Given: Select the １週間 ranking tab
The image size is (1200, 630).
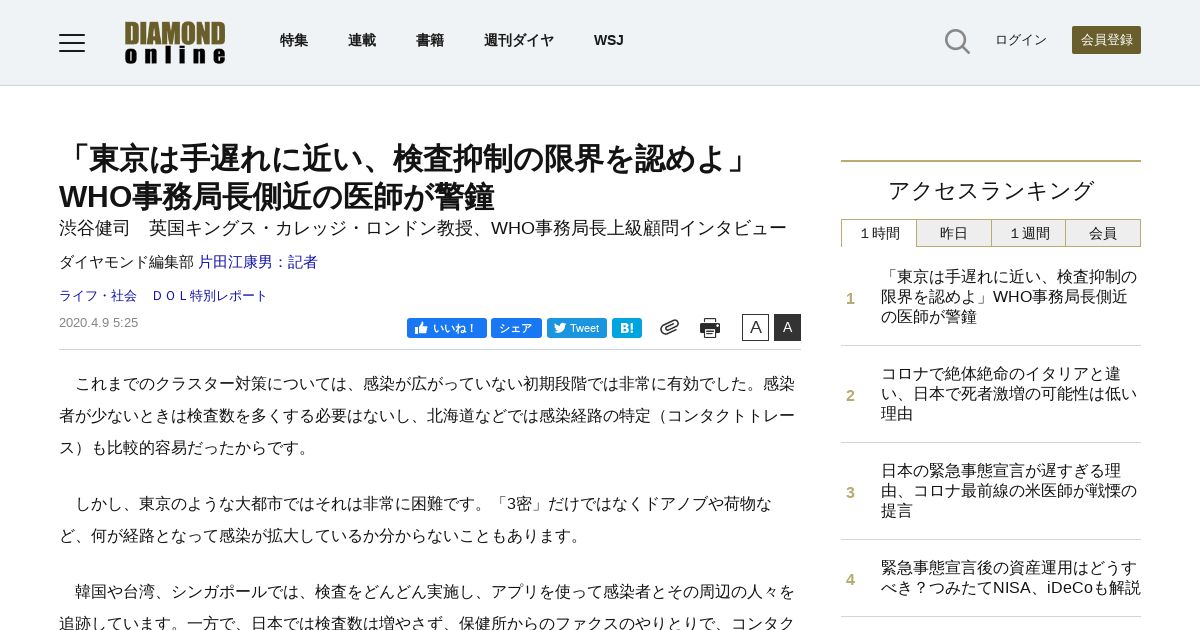Looking at the screenshot, I should [x=1029, y=233].
